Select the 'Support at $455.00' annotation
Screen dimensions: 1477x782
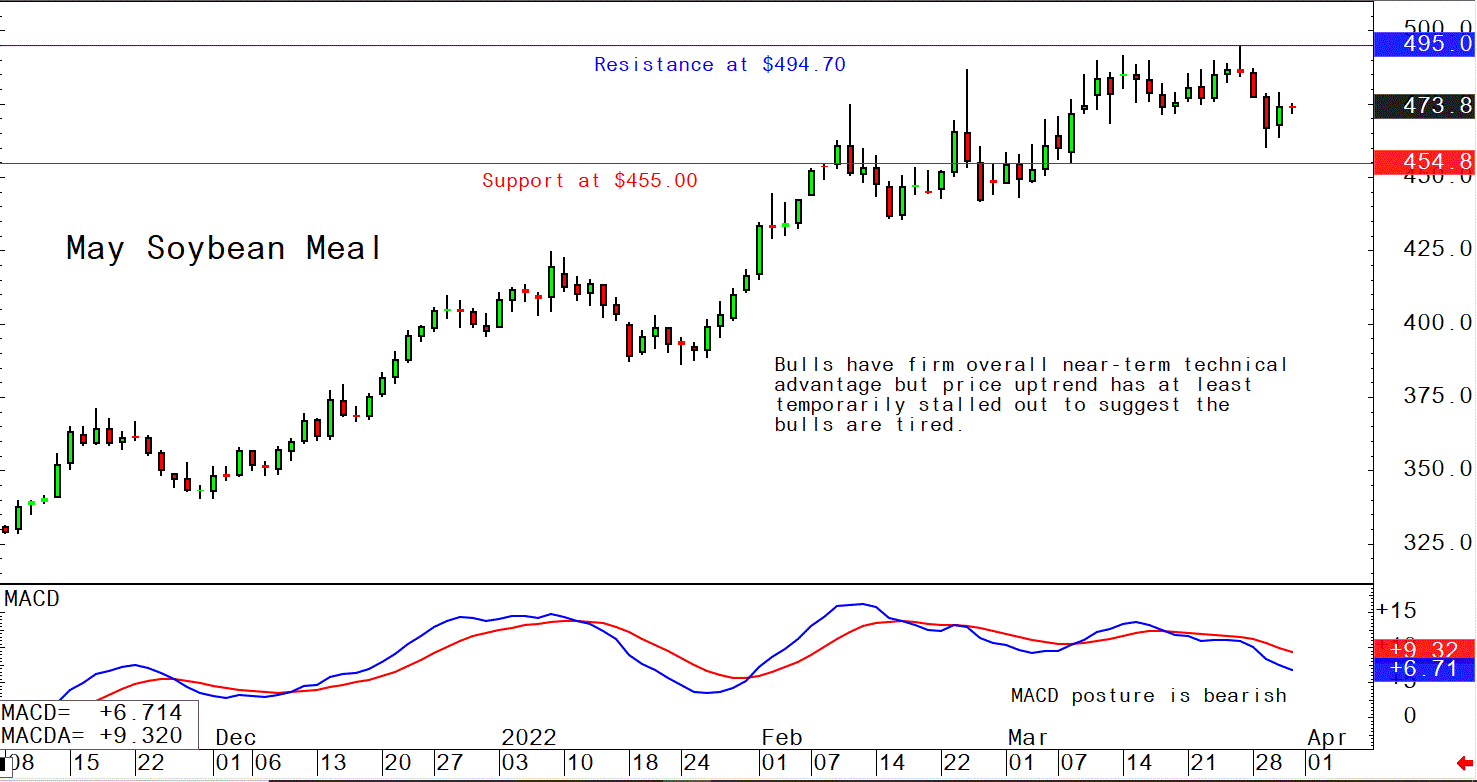tap(589, 181)
